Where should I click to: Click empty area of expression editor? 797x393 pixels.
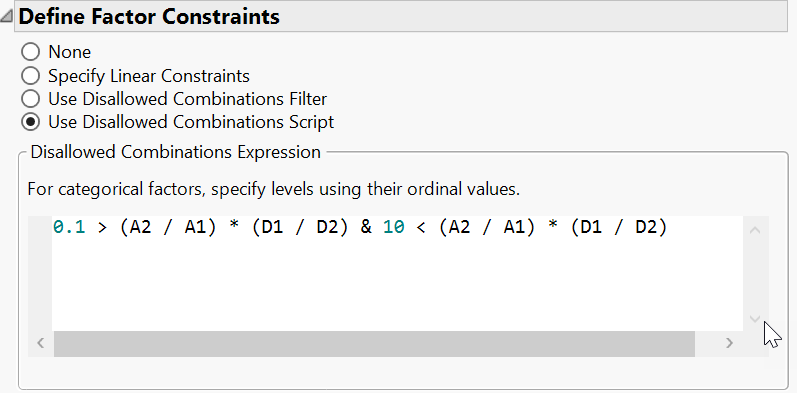396,285
